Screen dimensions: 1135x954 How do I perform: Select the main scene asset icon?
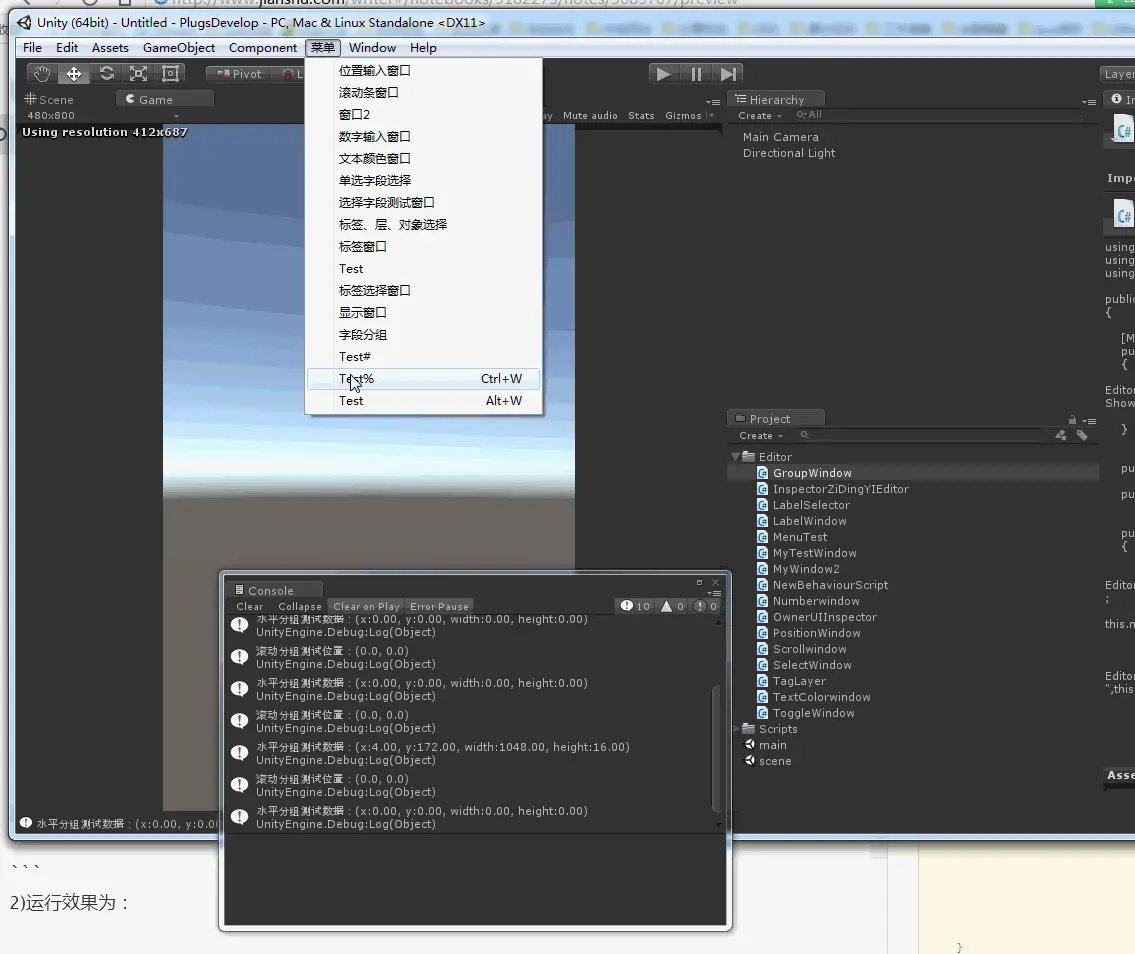click(x=750, y=745)
